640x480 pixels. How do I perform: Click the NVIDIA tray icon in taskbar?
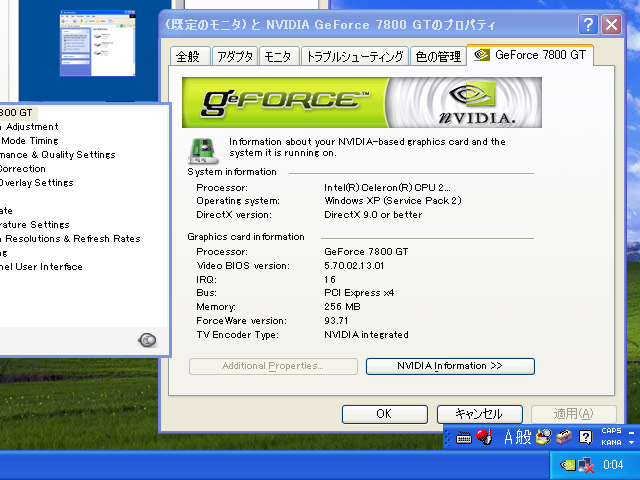567,465
